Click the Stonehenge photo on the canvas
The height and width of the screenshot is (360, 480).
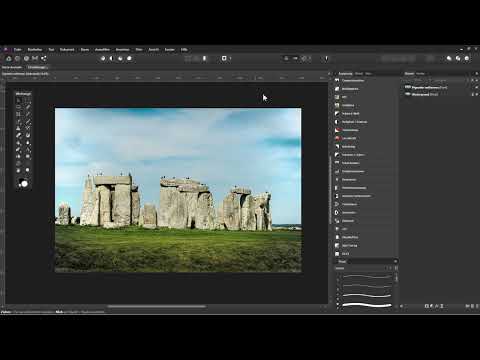click(178, 190)
